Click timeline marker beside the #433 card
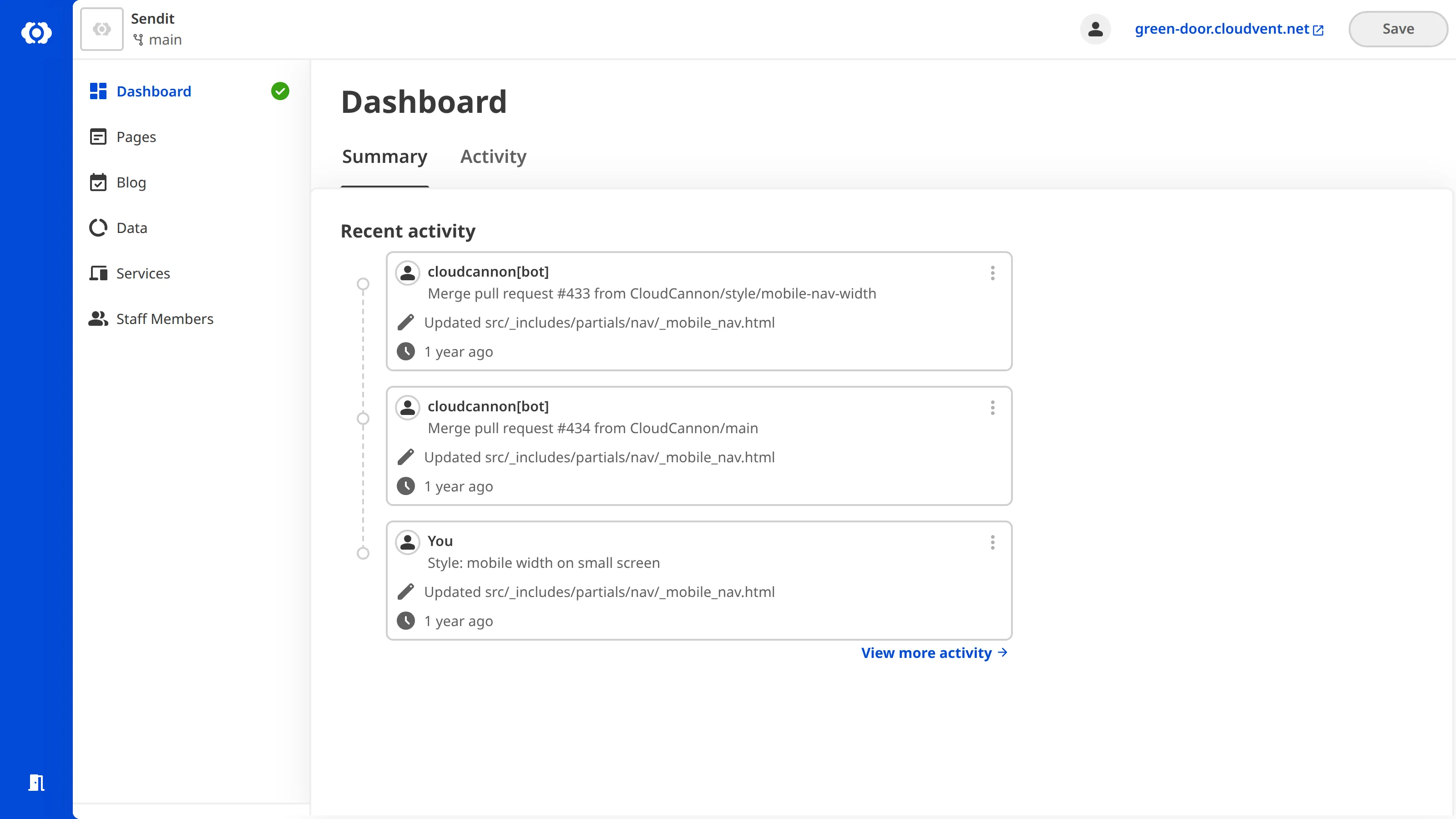The width and height of the screenshot is (1456, 819). click(x=363, y=284)
